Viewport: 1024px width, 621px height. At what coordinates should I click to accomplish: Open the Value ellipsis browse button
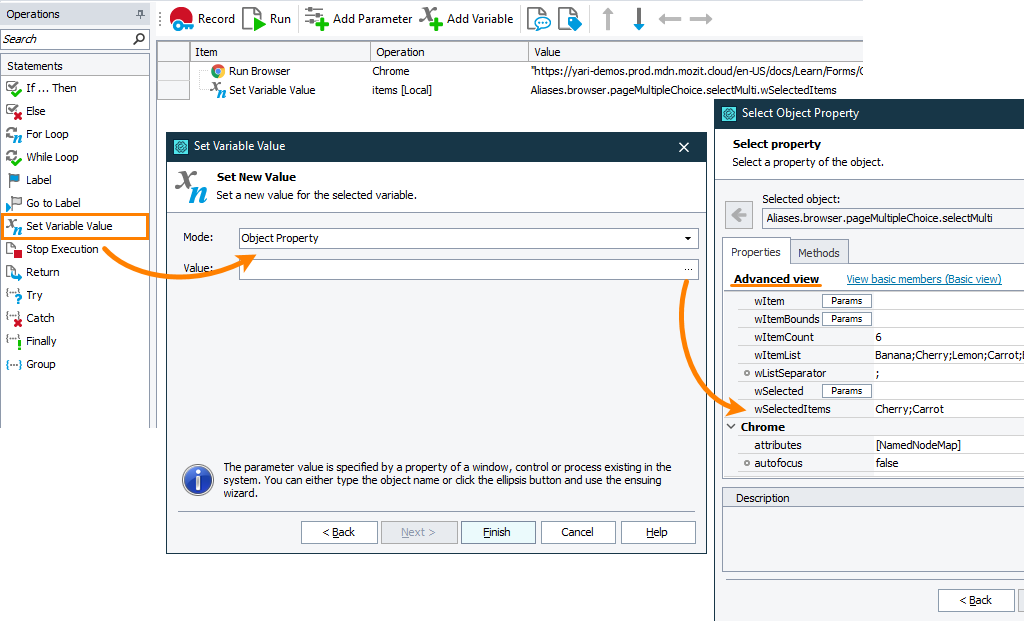click(688, 269)
